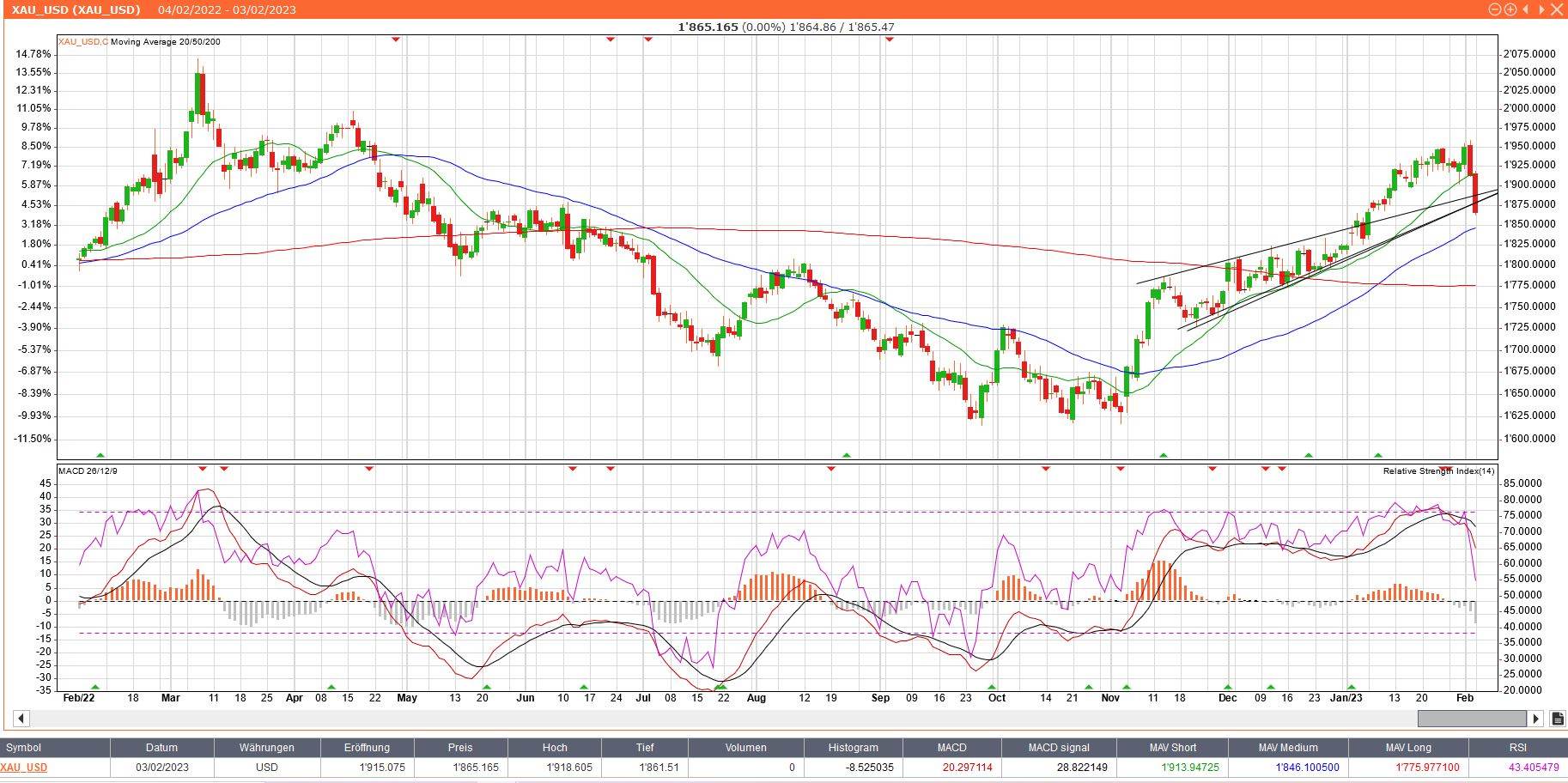Shift the chart back with the title-bar left arrow

1526,9
